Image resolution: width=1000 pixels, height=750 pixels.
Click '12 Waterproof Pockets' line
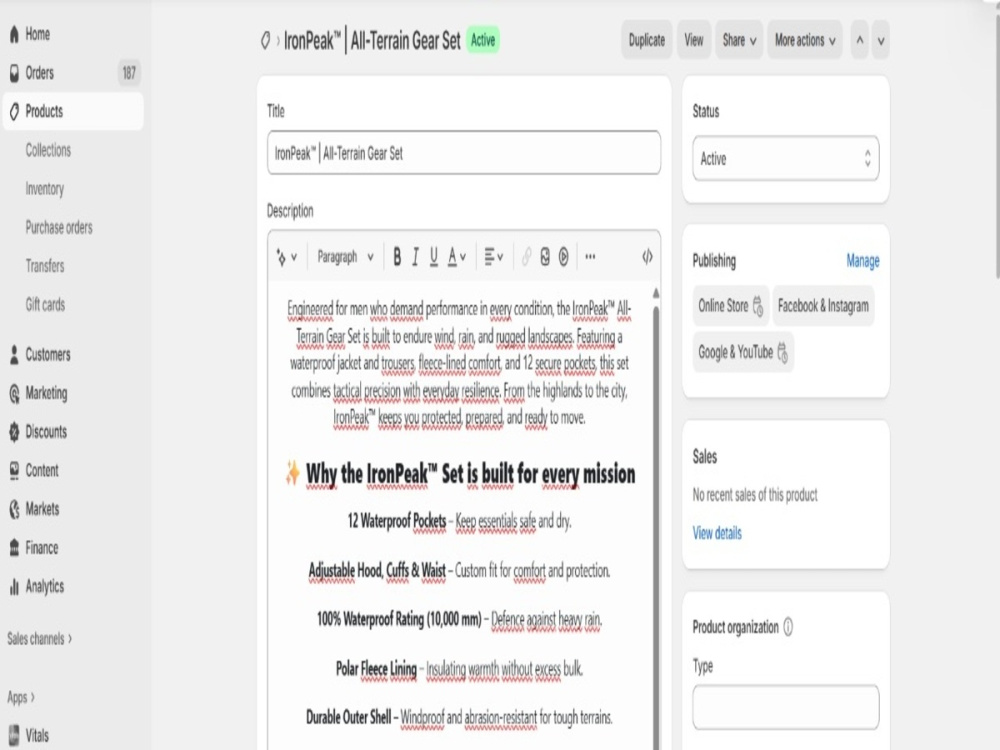(x=459, y=522)
